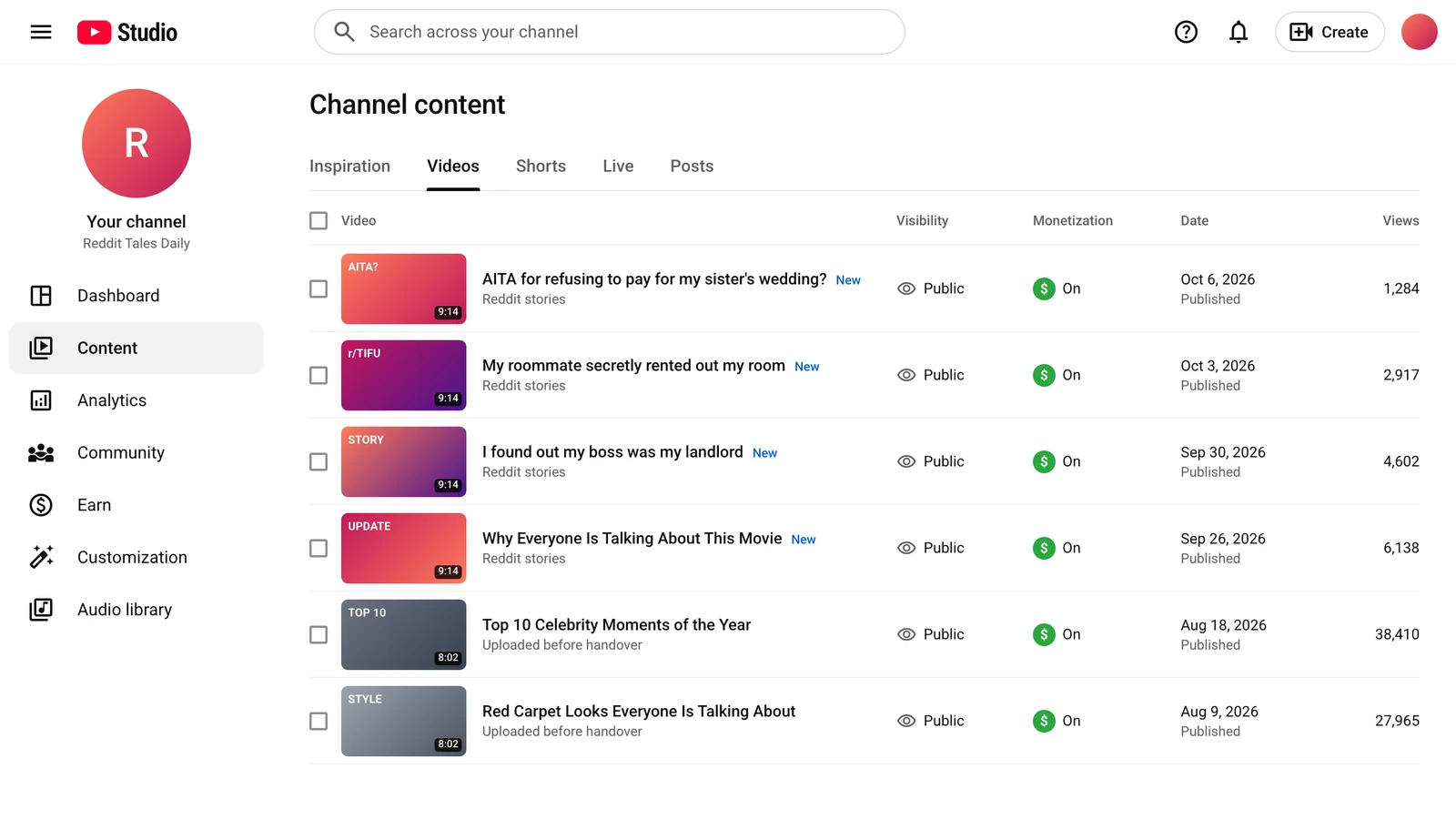Open the r/TIFU video thumbnail
Viewport: 1456px width, 819px height.
(404, 375)
